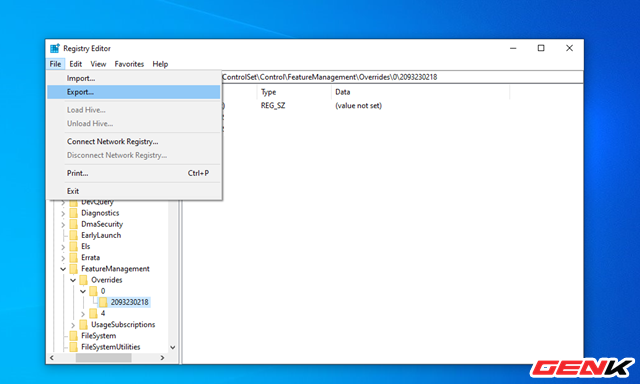Open the File menu

(55, 64)
